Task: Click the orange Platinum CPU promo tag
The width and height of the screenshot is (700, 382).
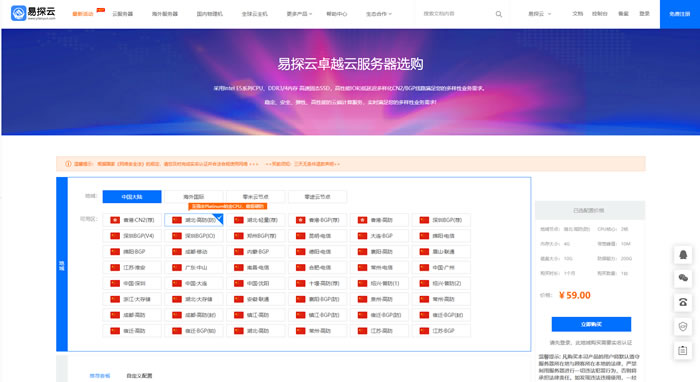Action: (228, 206)
